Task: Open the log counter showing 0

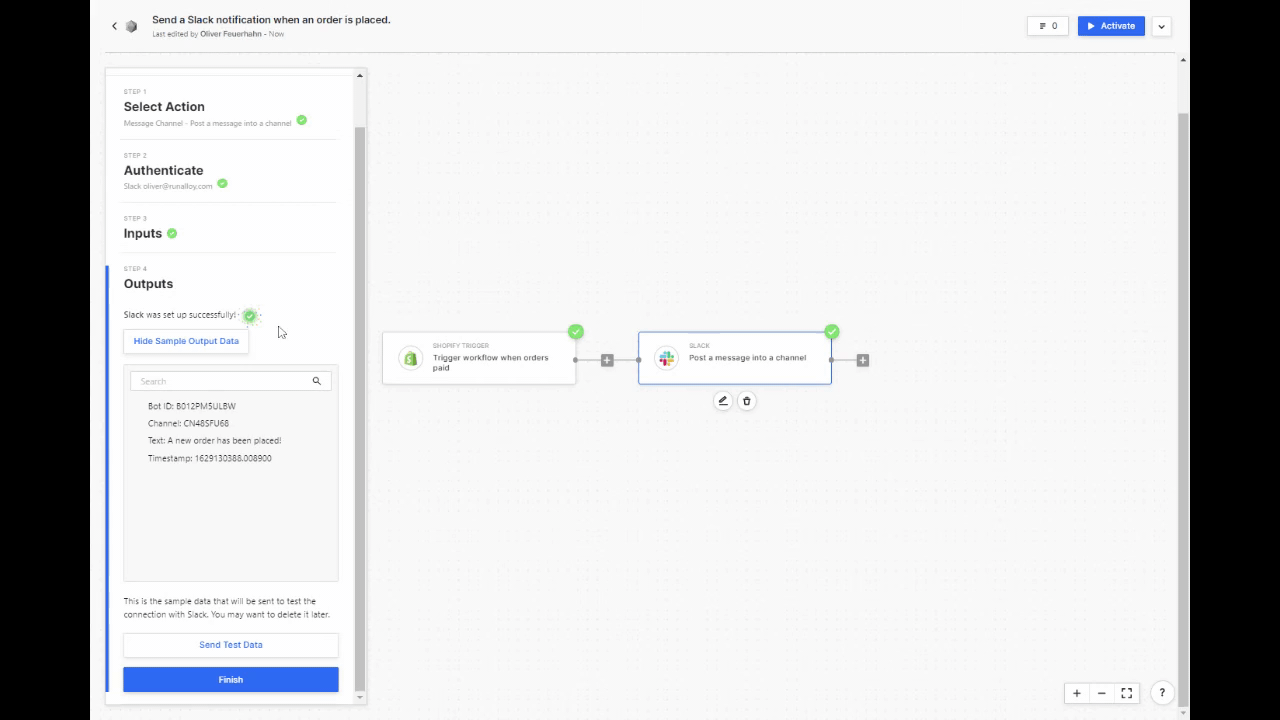Action: pyautogui.click(x=1048, y=26)
